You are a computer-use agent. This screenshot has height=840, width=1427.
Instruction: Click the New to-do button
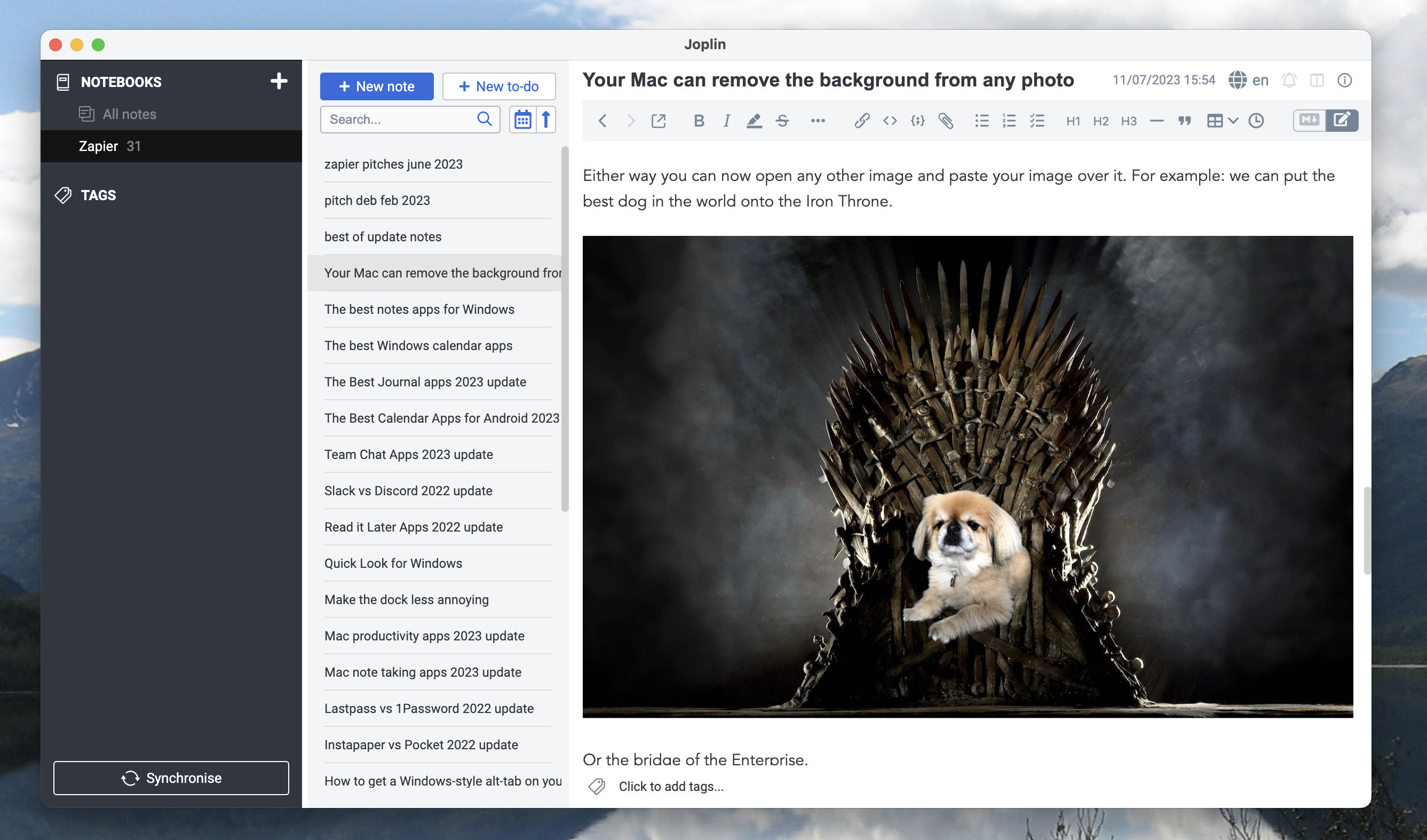click(x=498, y=85)
